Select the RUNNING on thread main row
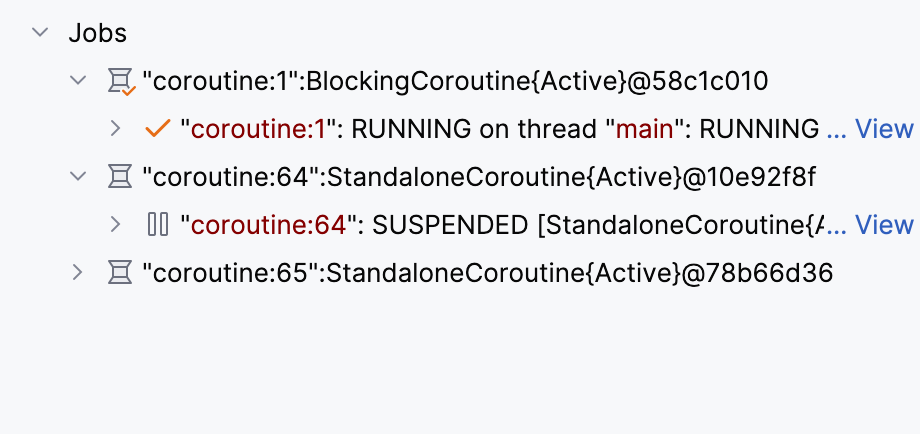This screenshot has width=920, height=434. click(500, 129)
